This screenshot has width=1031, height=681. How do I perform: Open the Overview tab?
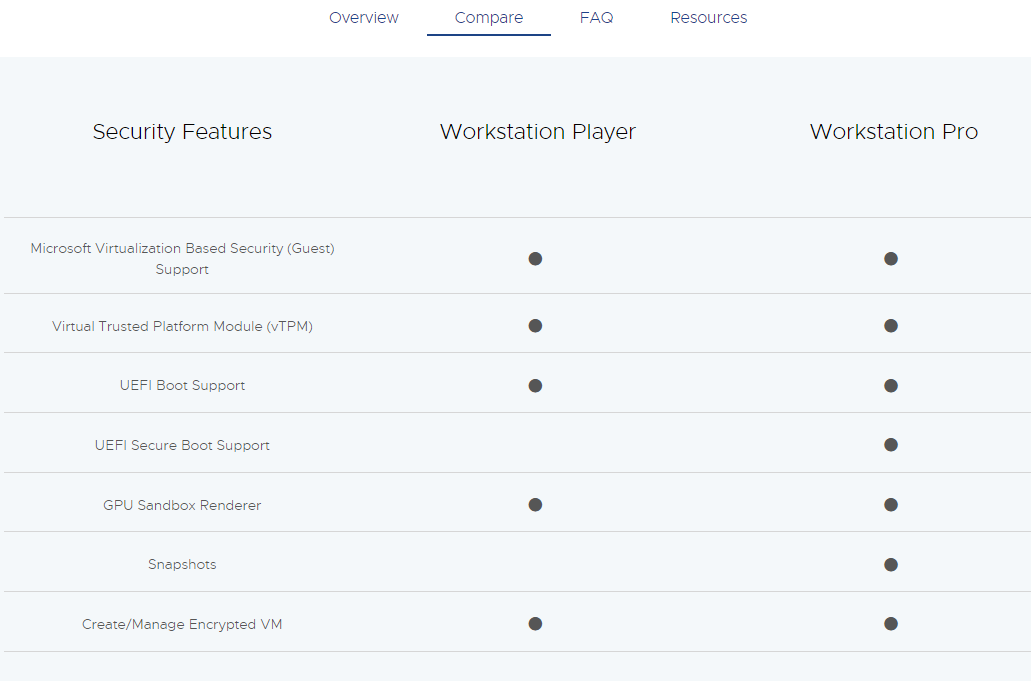(x=364, y=18)
